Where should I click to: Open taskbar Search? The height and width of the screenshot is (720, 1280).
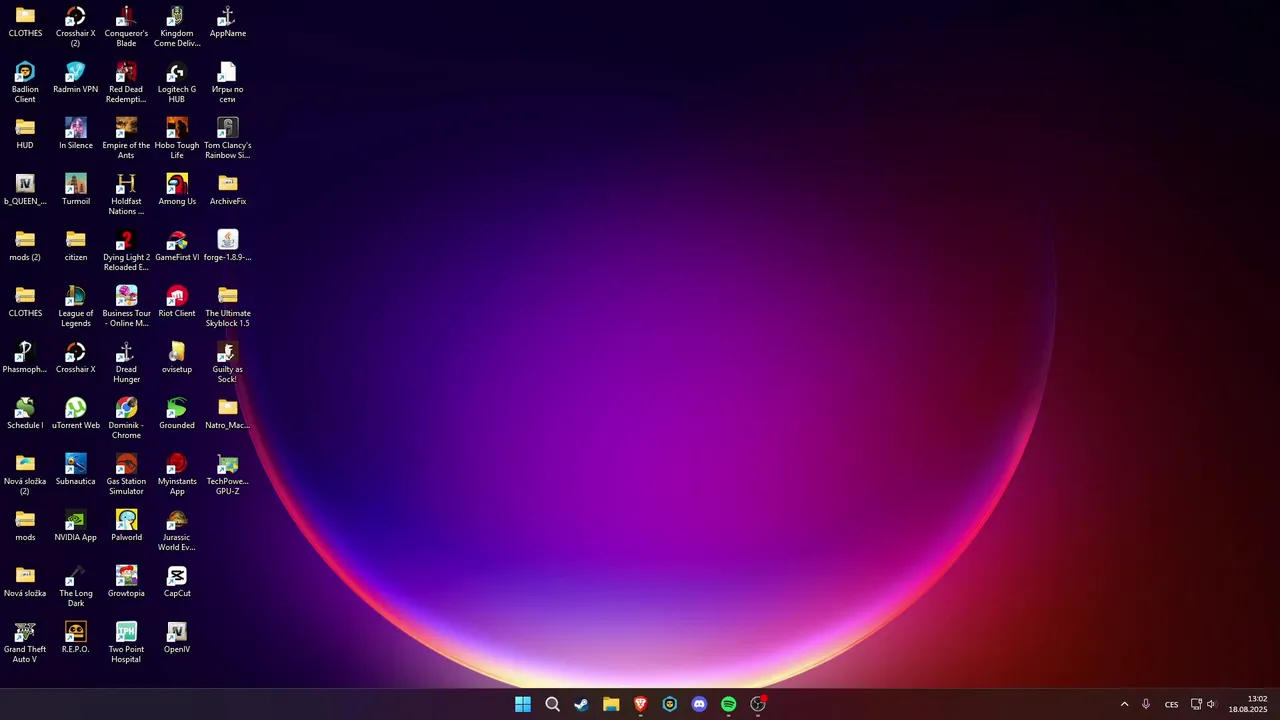[x=552, y=704]
